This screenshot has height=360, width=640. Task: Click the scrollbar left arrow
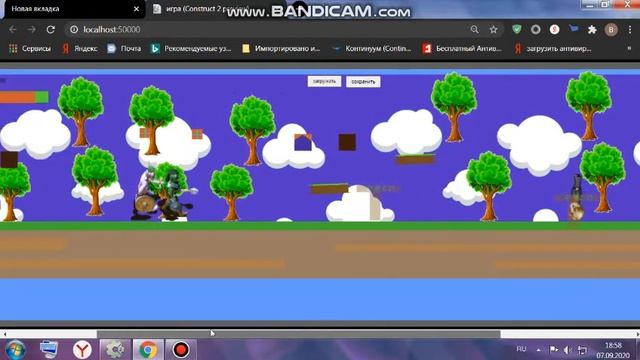[4, 334]
